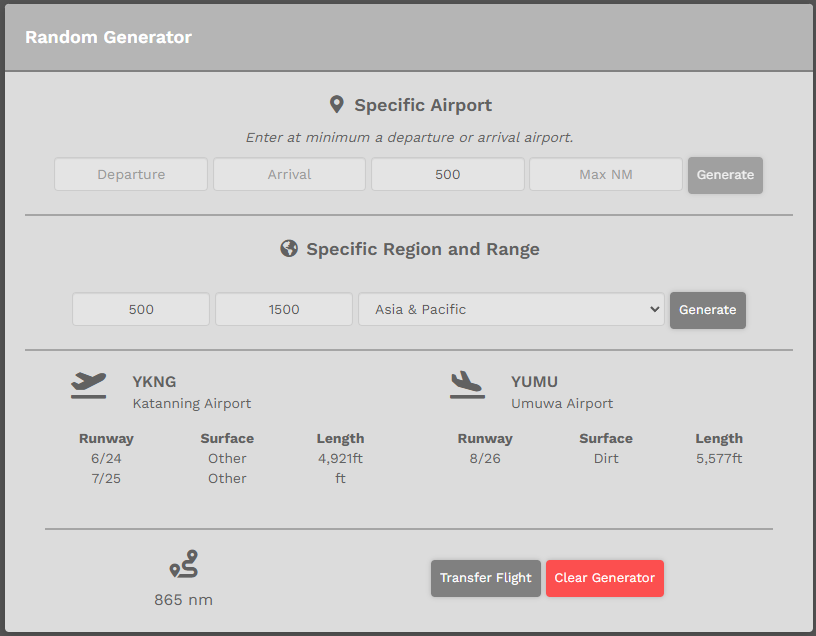Focus the Arrival airport input field

click(x=289, y=174)
